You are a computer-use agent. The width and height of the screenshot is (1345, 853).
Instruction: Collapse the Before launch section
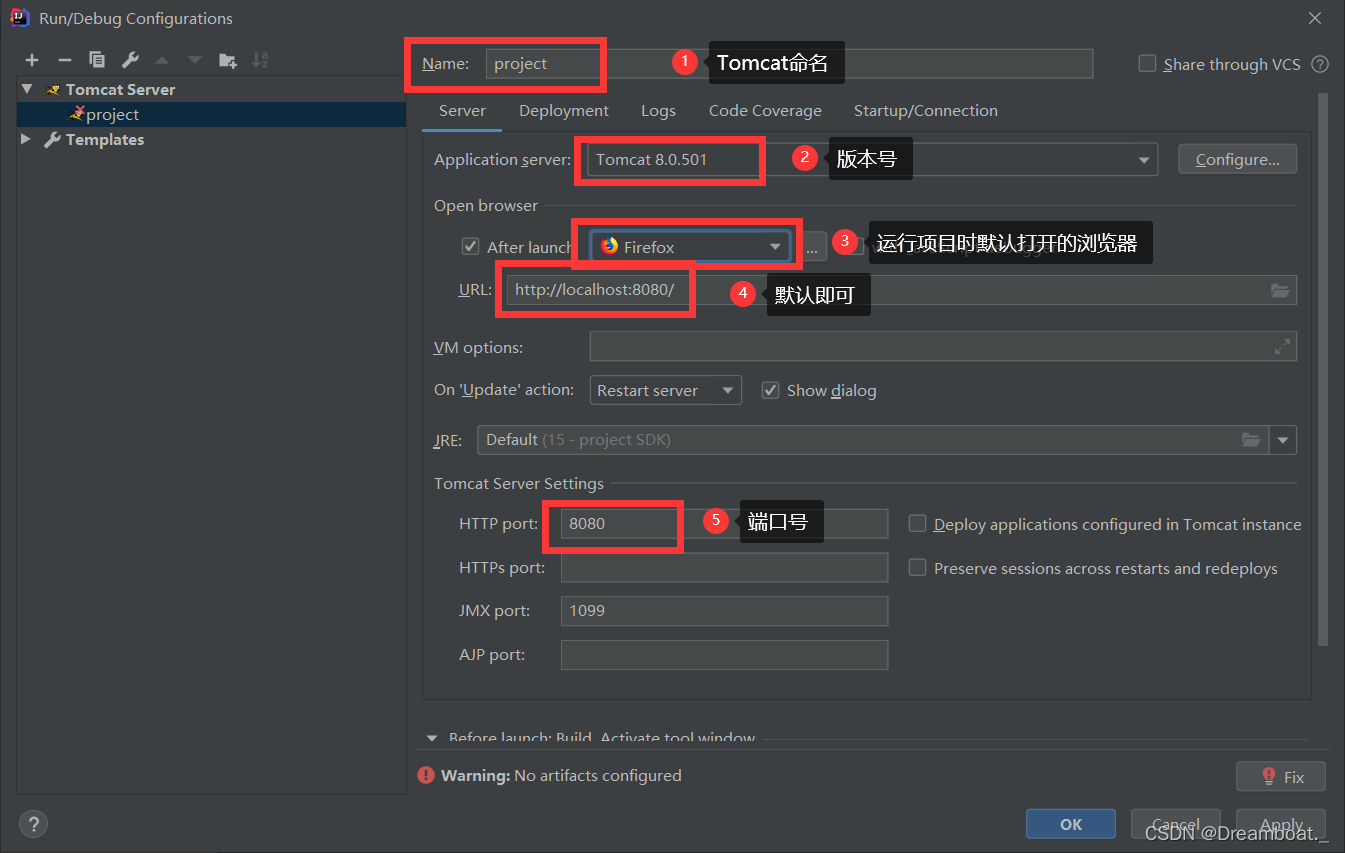[432, 738]
